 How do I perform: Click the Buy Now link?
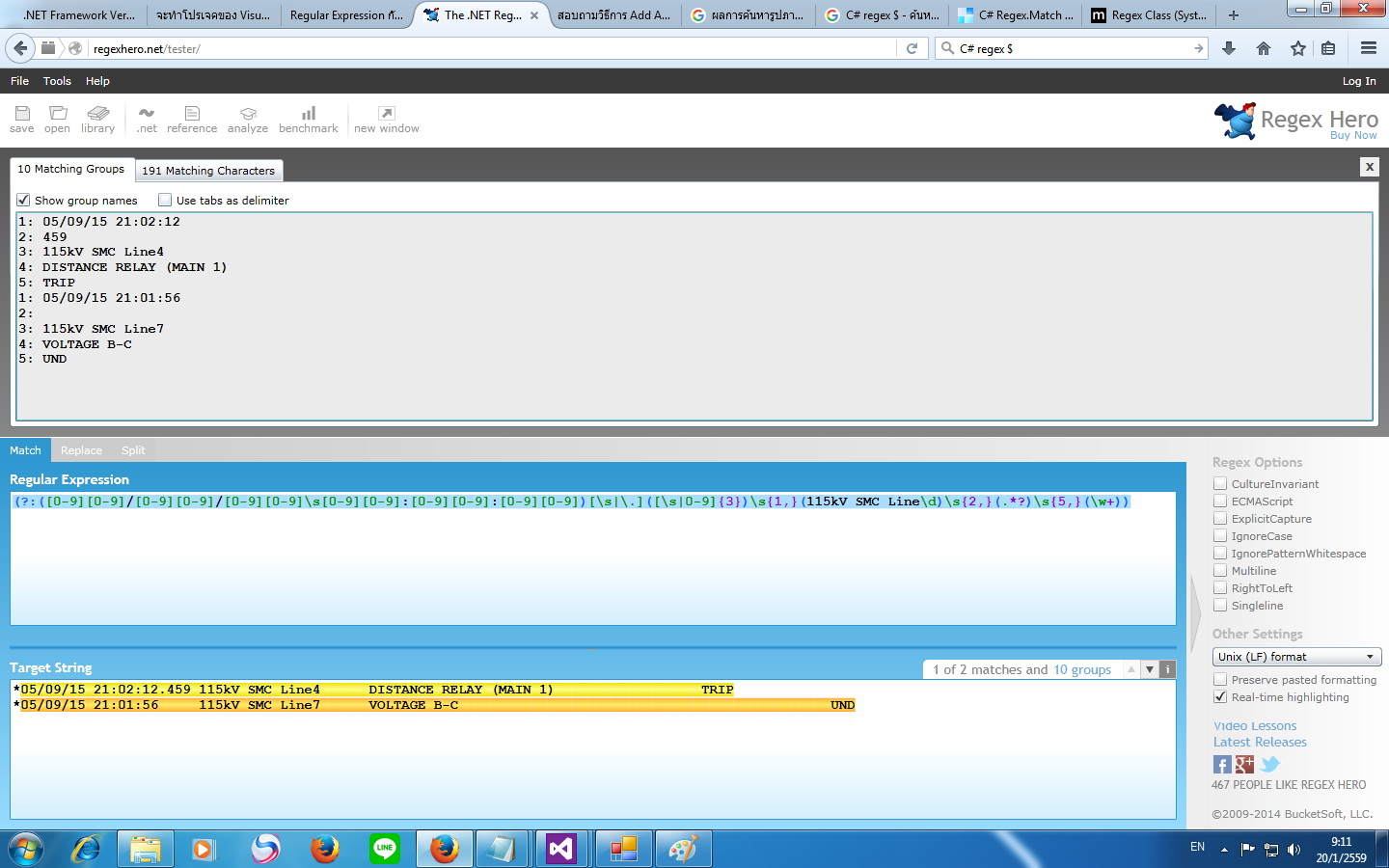pos(1353,135)
